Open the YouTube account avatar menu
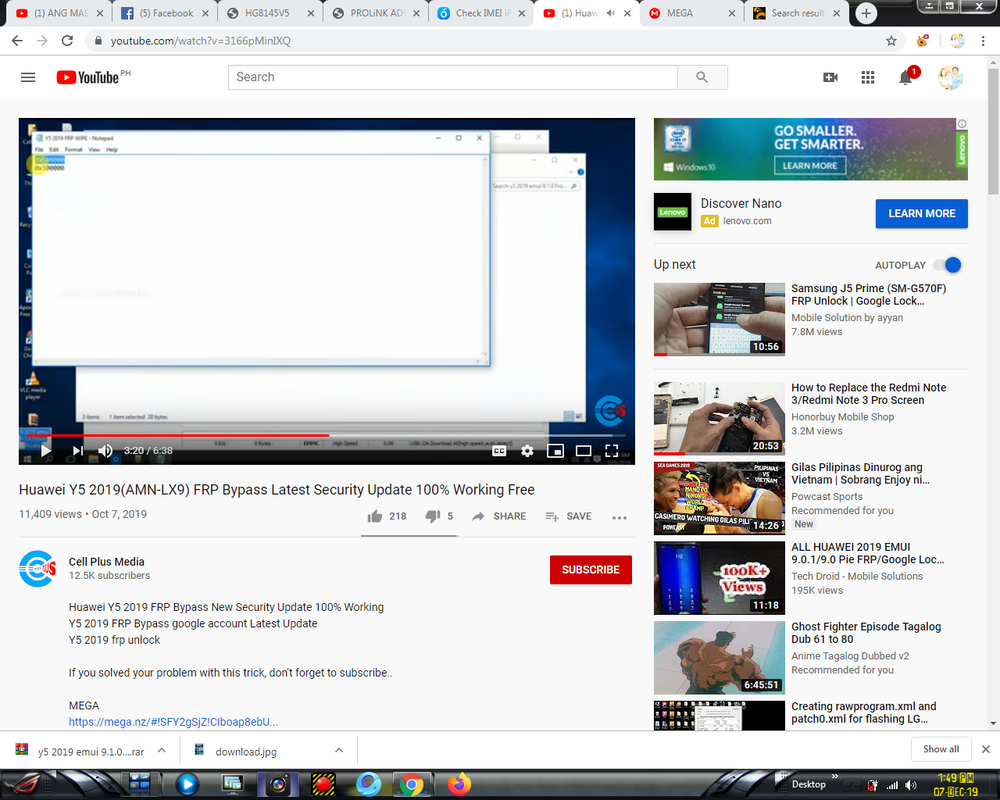 point(950,77)
